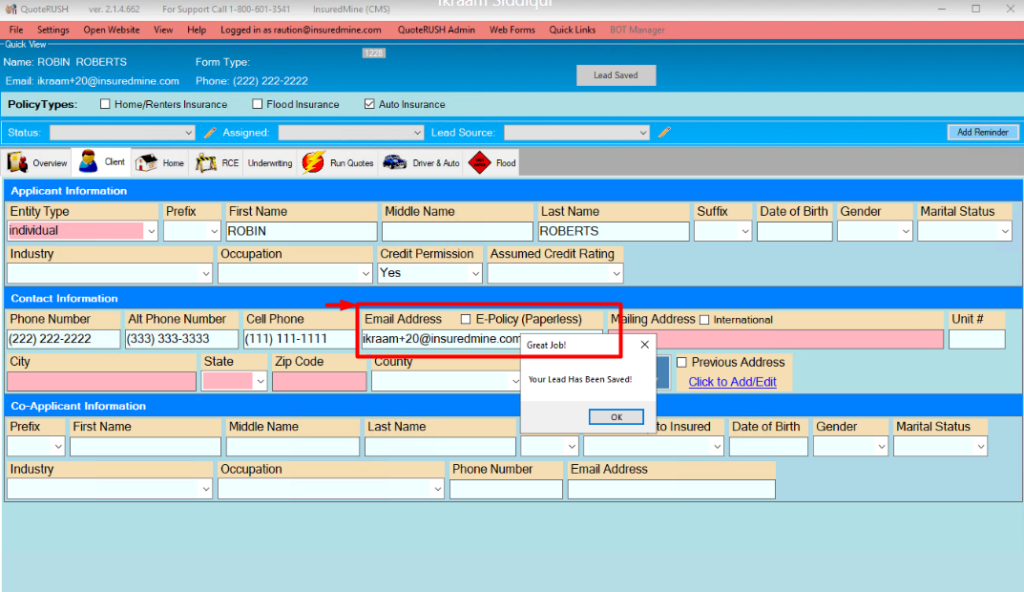Focus the City input field
The width and height of the screenshot is (1024, 592).
click(102, 382)
